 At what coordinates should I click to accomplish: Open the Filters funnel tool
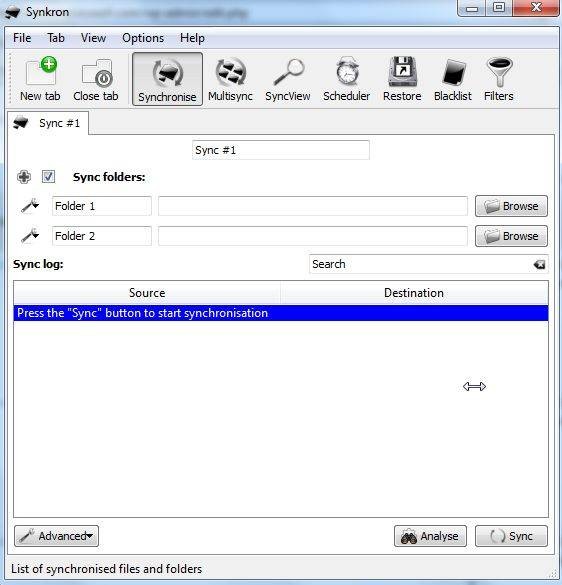(x=499, y=79)
